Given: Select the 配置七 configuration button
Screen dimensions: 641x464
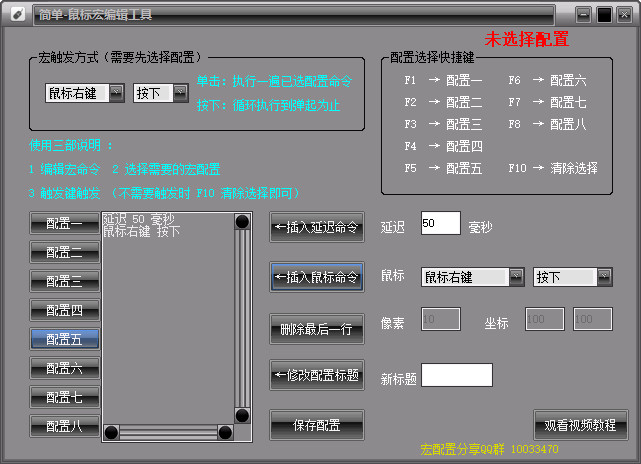Looking at the screenshot, I should click(65, 397).
